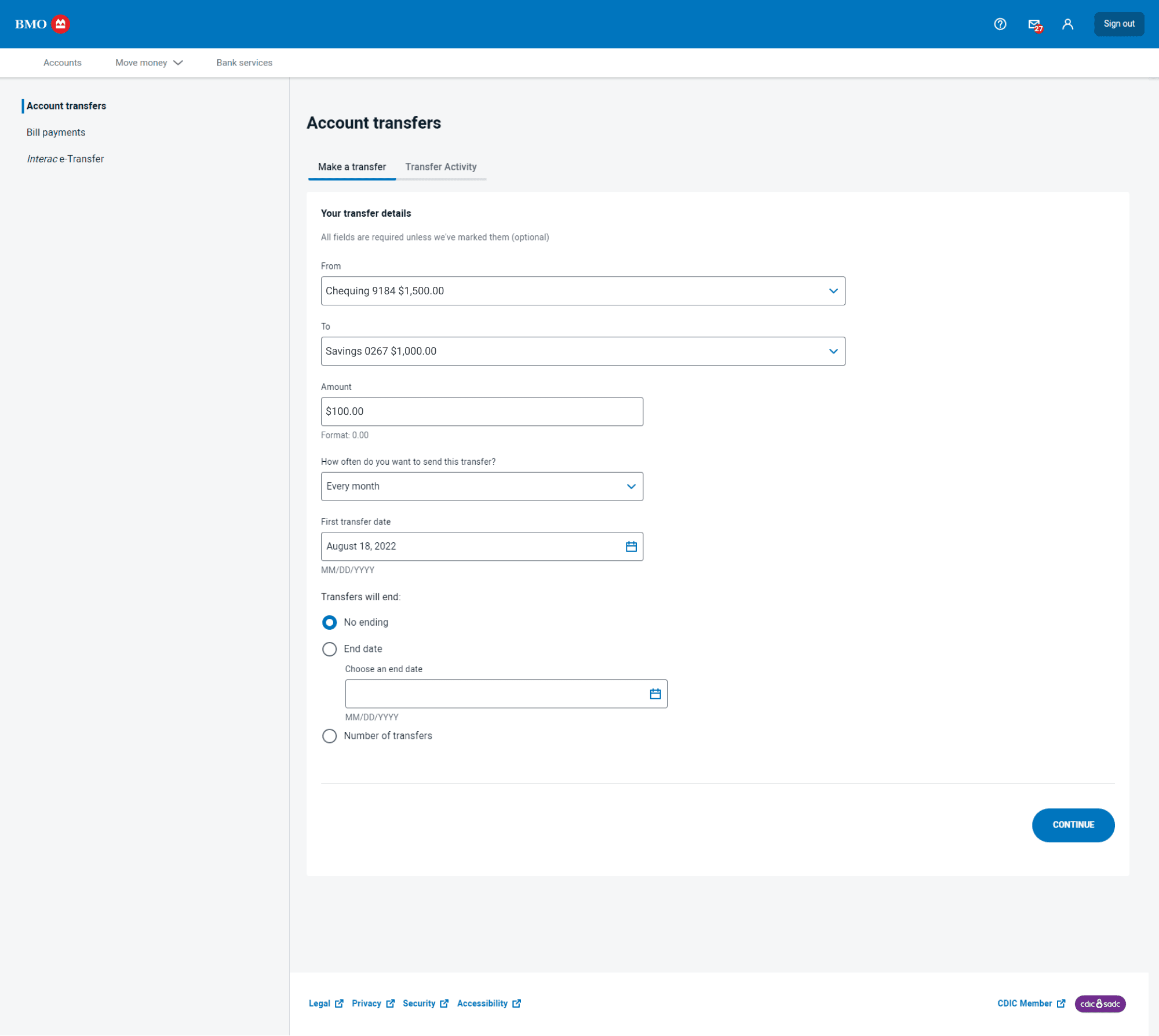Open calendar picker for end date
This screenshot has height=1036, width=1159.
pyautogui.click(x=655, y=694)
